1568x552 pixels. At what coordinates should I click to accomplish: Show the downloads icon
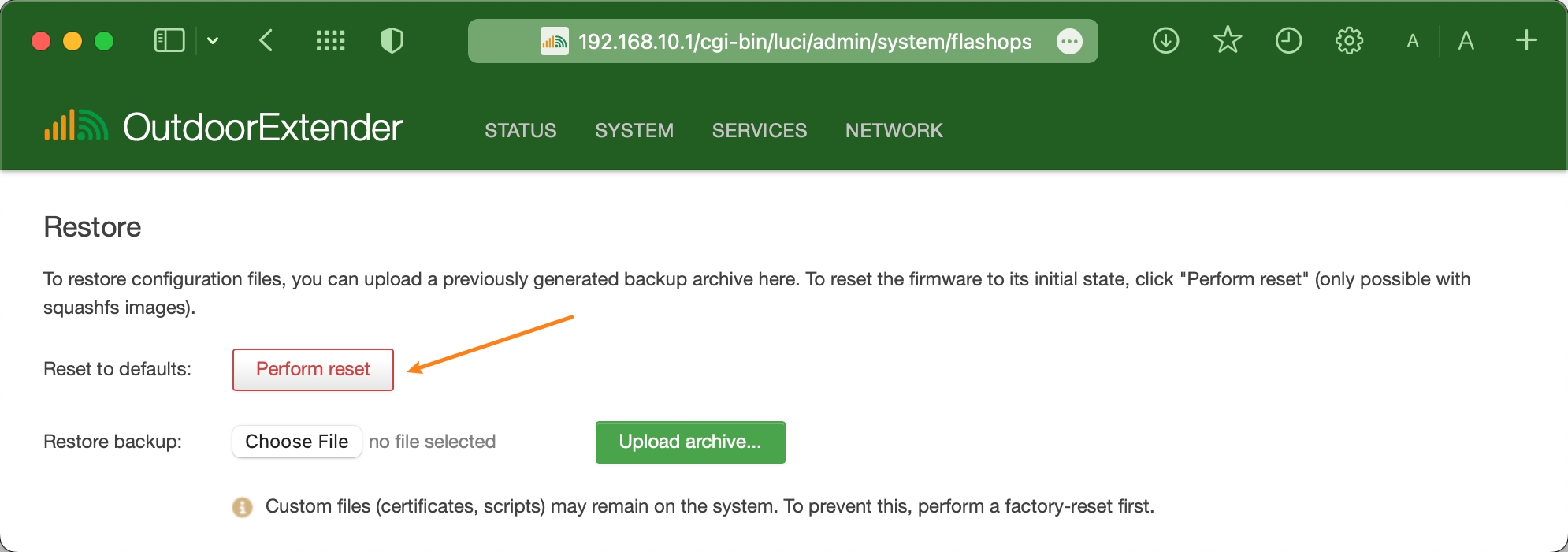tap(1165, 40)
